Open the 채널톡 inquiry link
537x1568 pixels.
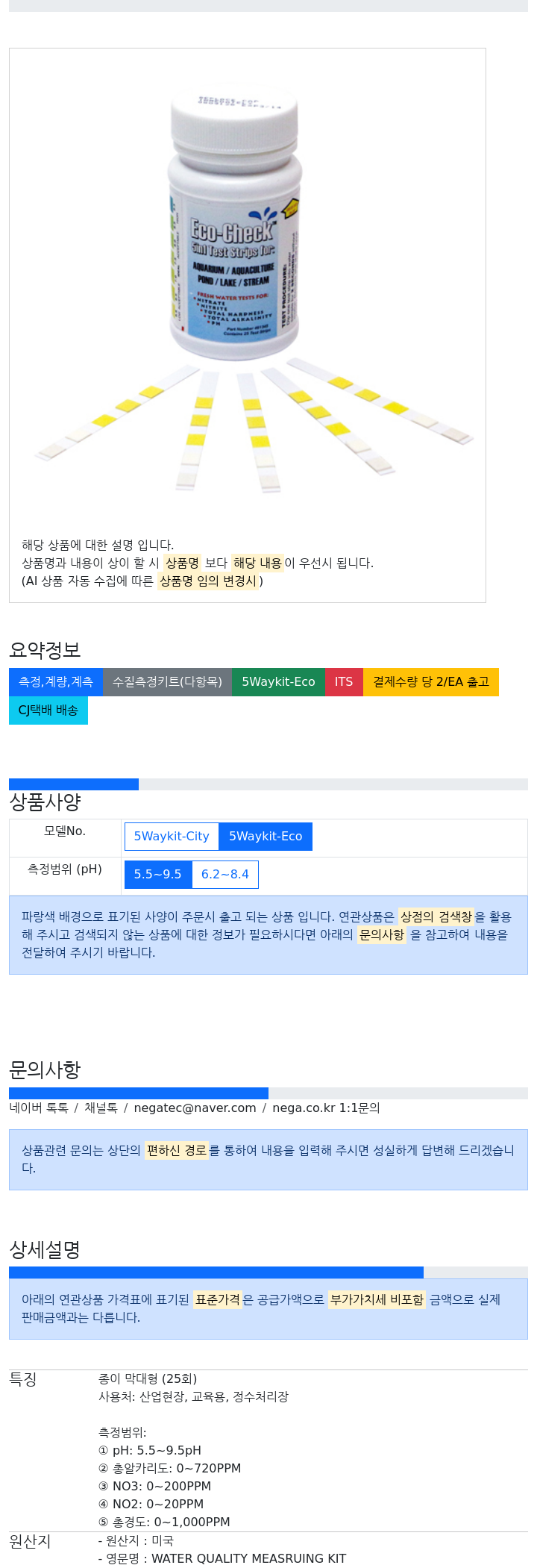[x=101, y=1108]
